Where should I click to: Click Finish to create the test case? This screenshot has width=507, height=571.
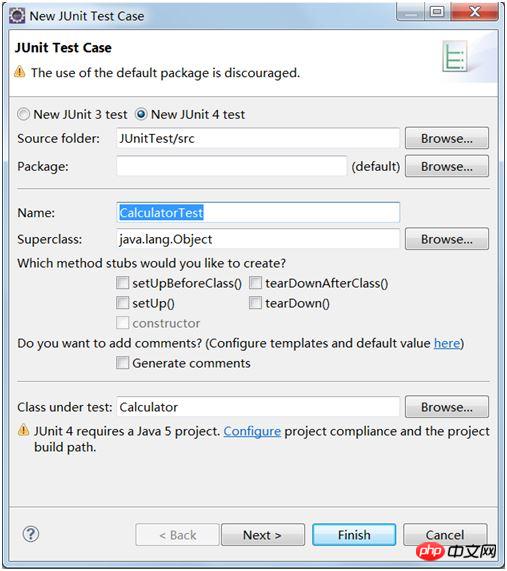[354, 535]
